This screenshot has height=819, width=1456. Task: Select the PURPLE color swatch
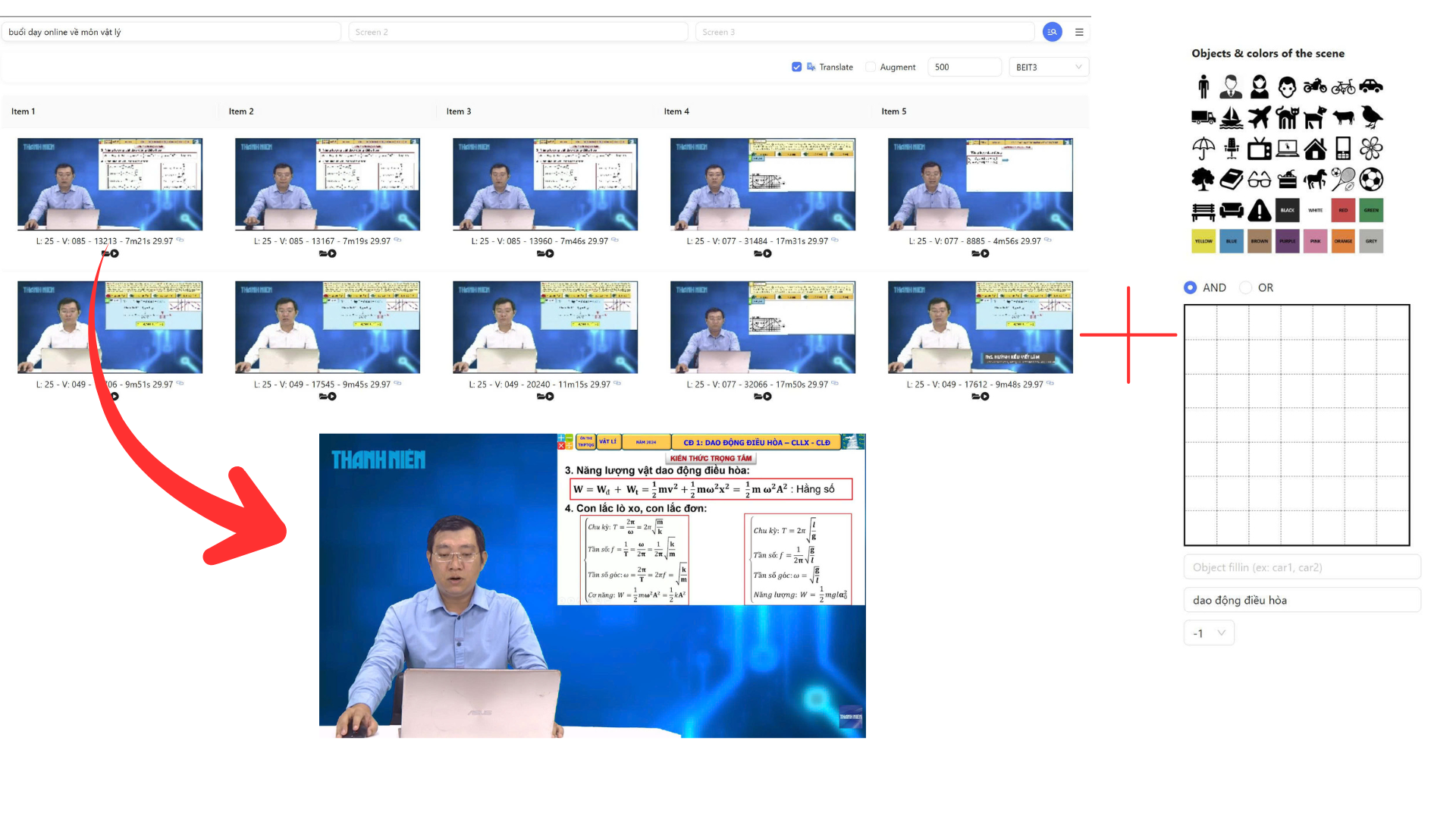click(x=1287, y=241)
